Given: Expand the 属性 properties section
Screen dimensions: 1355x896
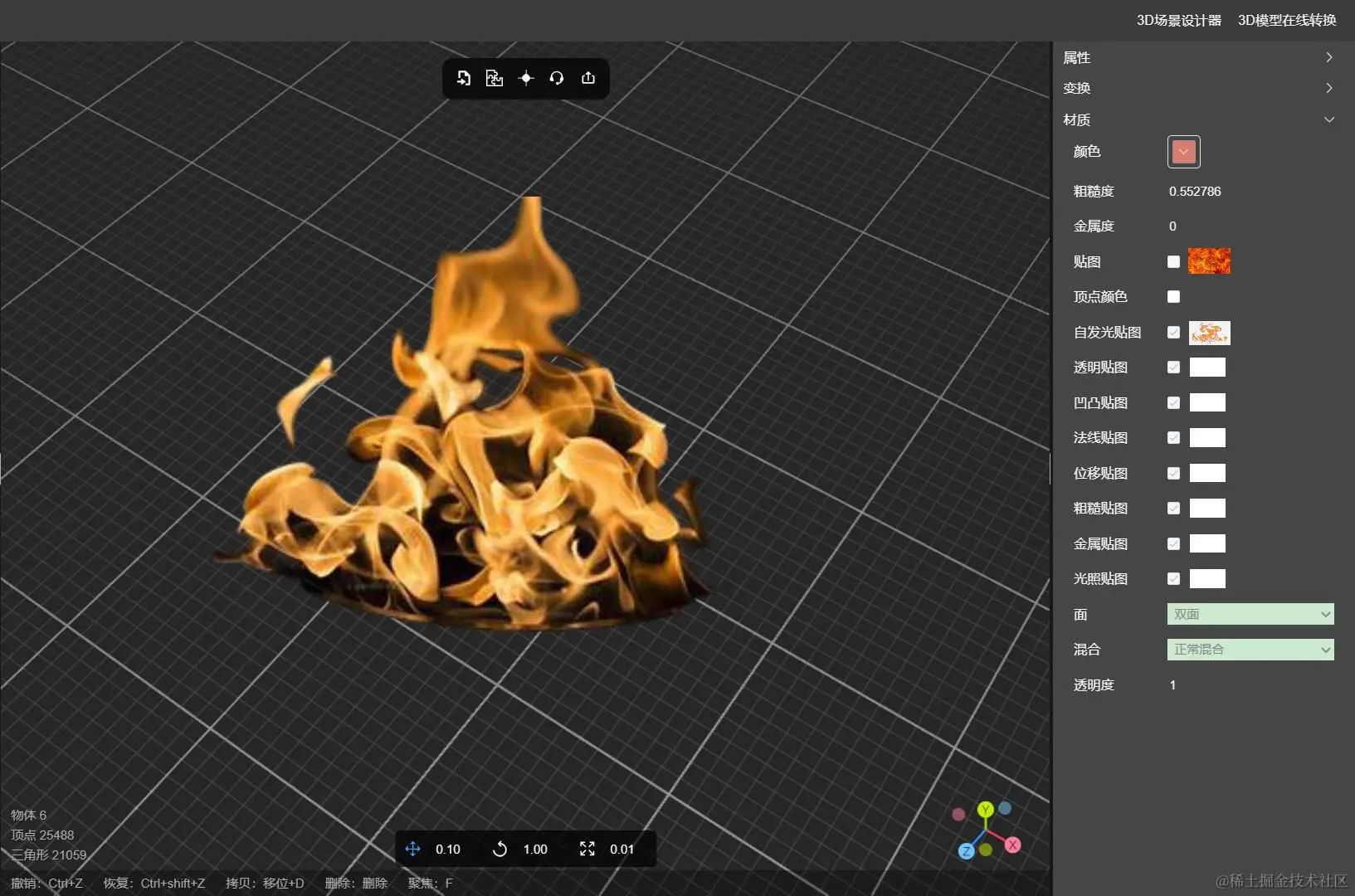Looking at the screenshot, I should coord(1199,57).
